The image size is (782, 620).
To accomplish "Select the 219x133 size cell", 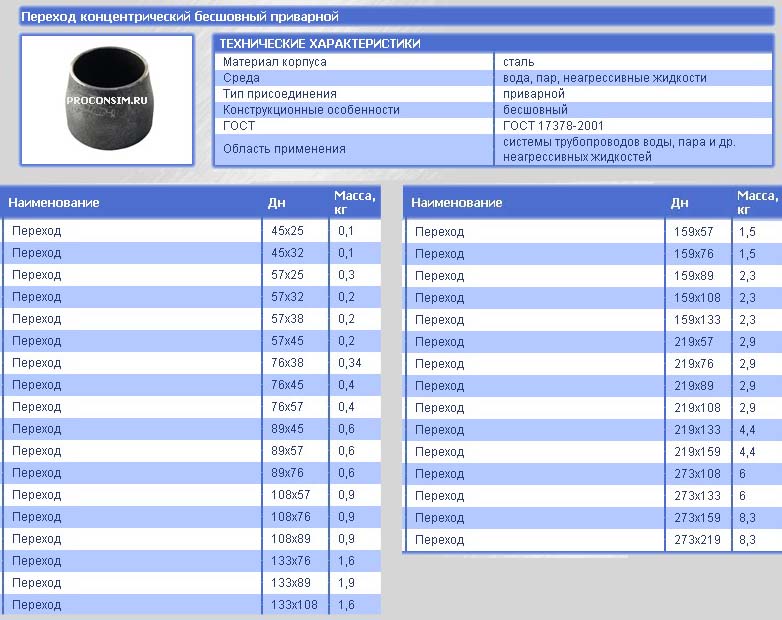I will coord(697,430).
